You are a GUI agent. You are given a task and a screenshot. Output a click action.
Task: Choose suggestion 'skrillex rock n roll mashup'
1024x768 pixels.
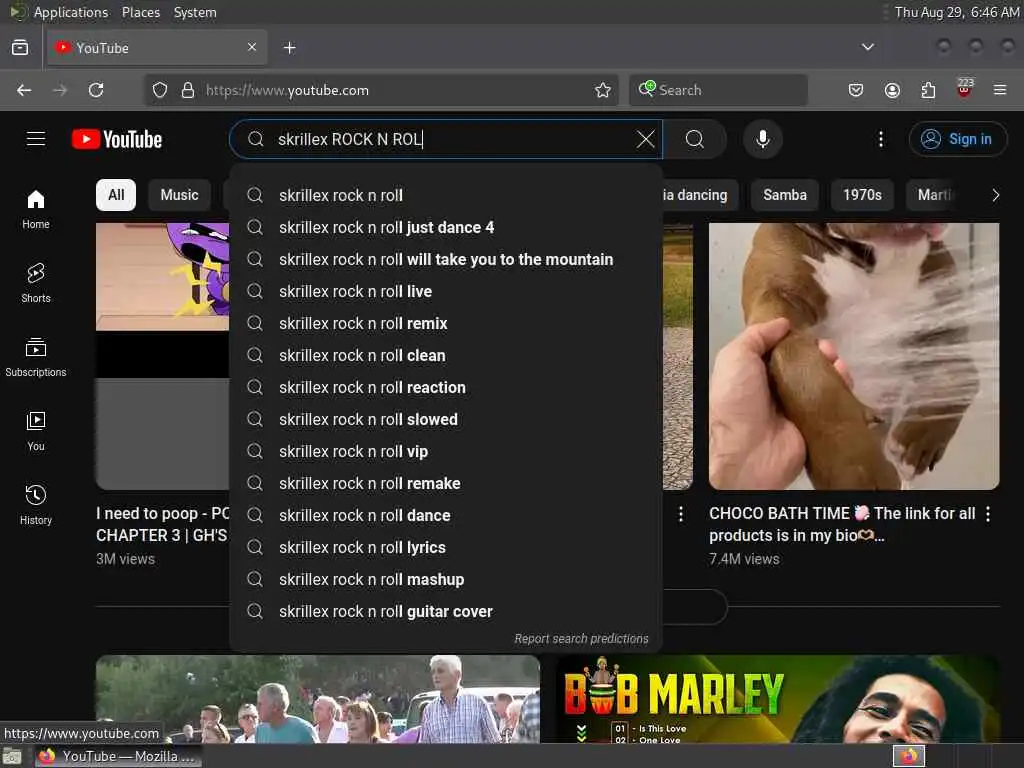click(x=447, y=579)
